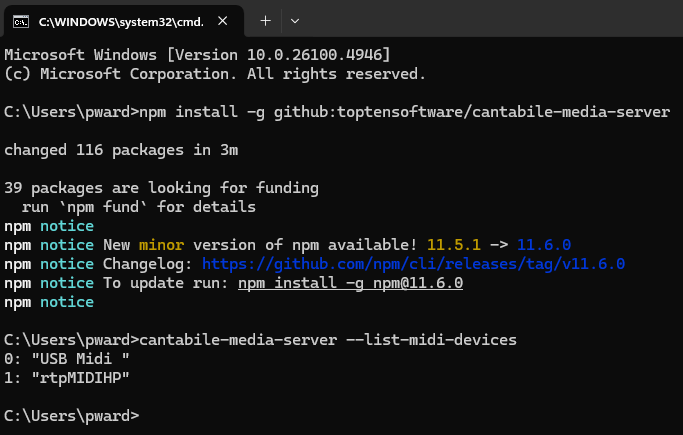Click the "rtpMIDIHP" device line
Screen dimensions: 683x435
[x=67, y=377]
